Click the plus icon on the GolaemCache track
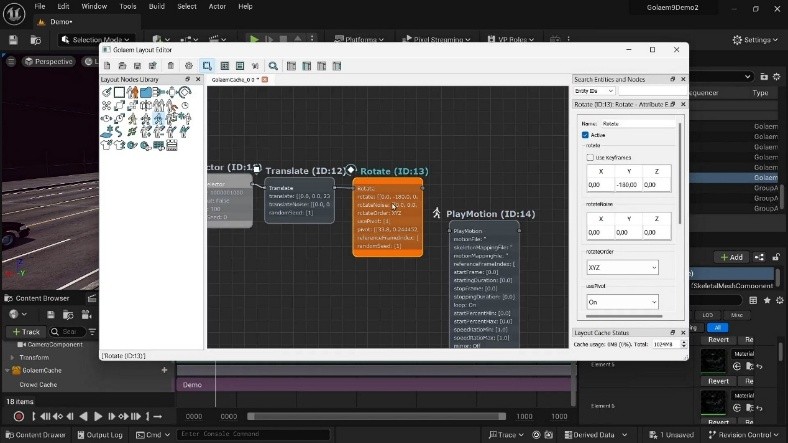The height and width of the screenshot is (443, 788). point(164,370)
